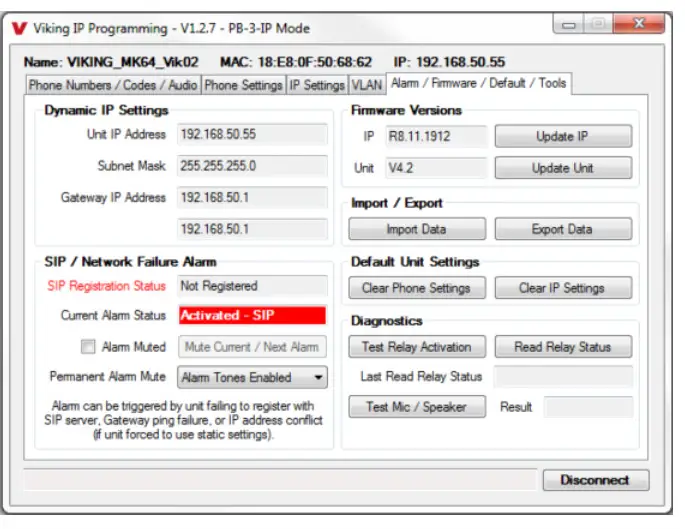Image resolution: width=685 pixels, height=529 pixels.
Task: Click the Current Alarm Status label
Action: (x=113, y=315)
